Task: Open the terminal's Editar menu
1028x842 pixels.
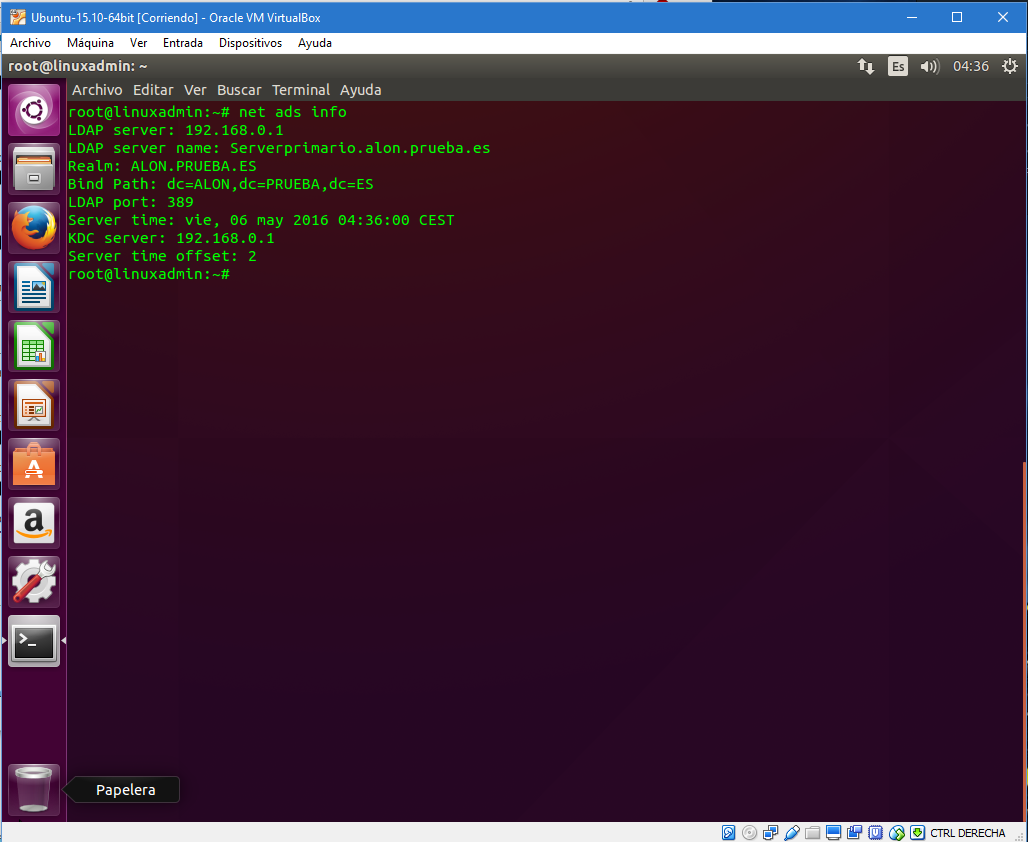Action: pos(153,90)
